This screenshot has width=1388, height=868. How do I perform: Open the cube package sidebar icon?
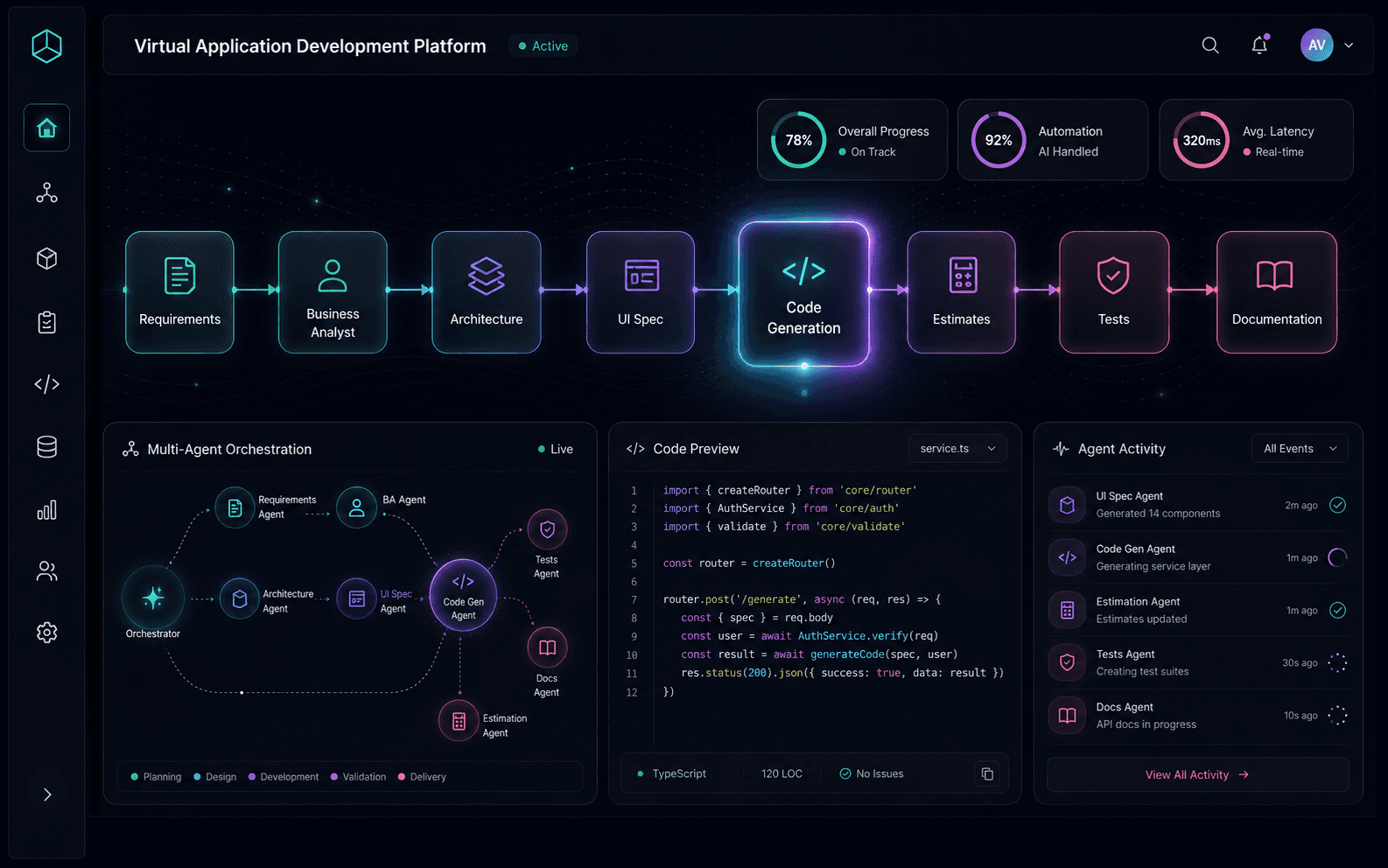click(x=46, y=258)
